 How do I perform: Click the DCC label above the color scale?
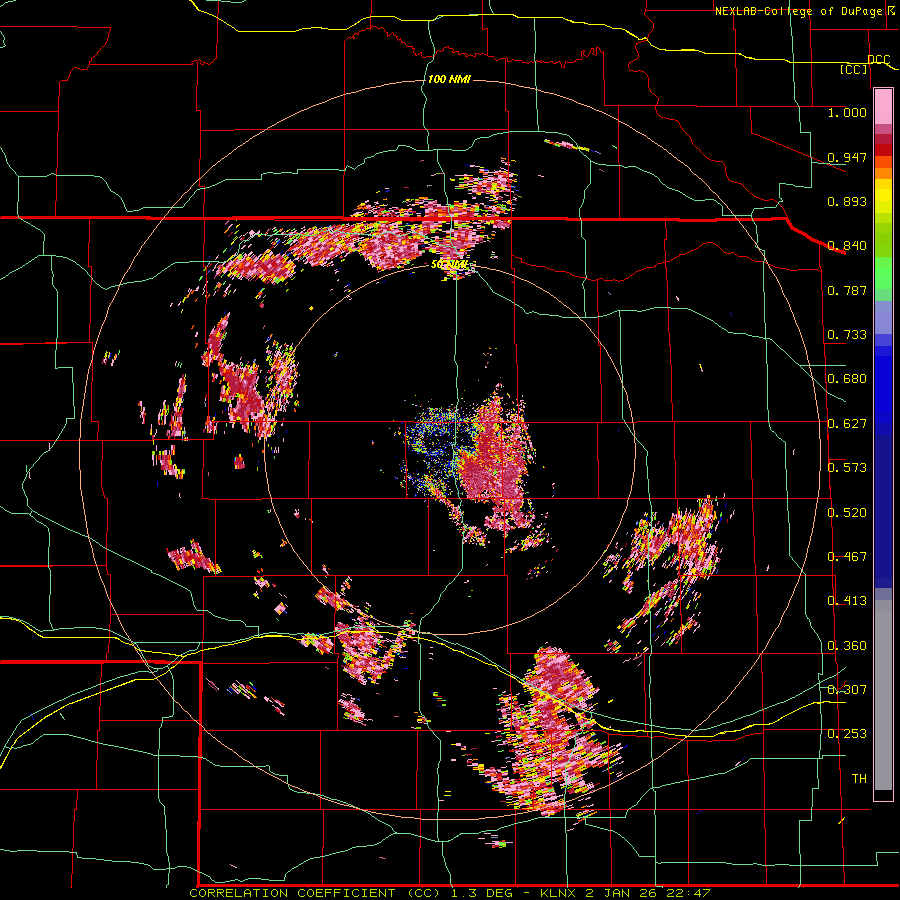pos(879,60)
